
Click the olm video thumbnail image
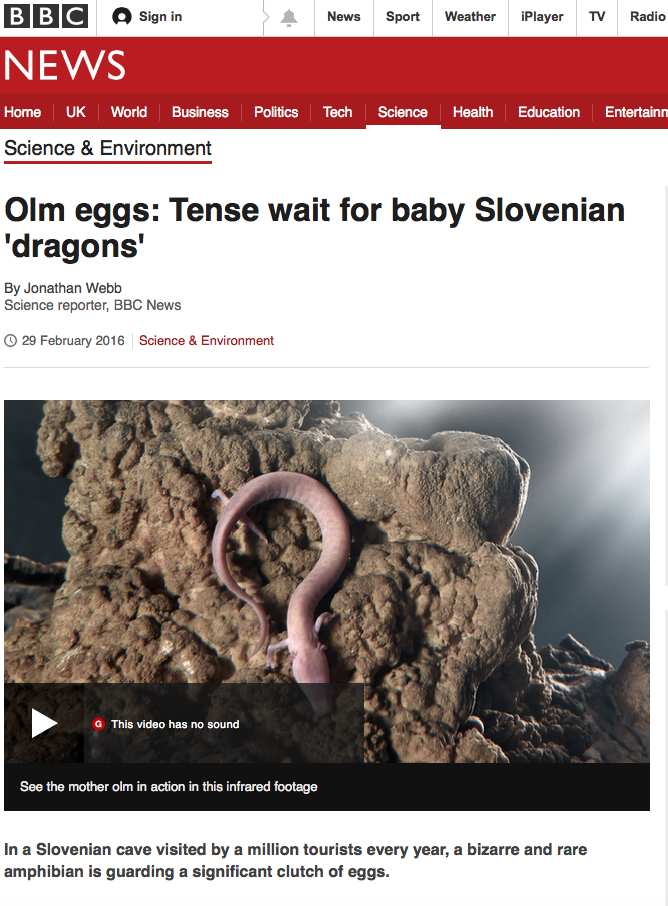327,581
